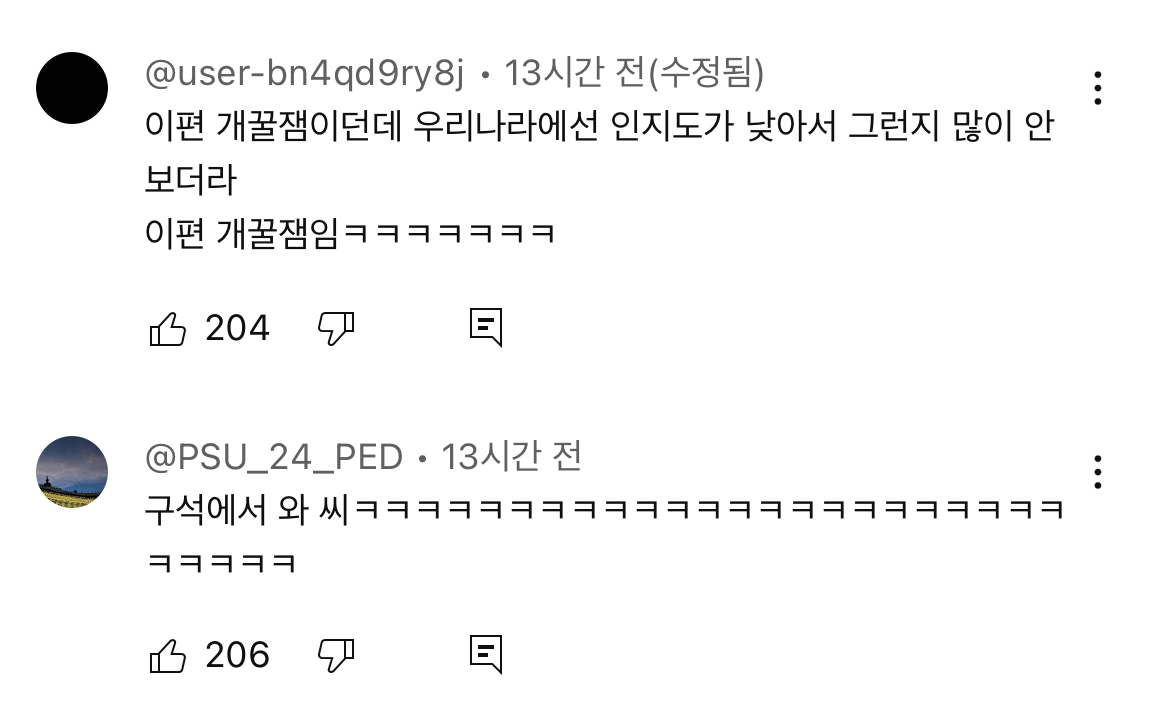Screen dimensions: 1170x720
Task: Open more options for @user-bn4qd9ry8j comment
Action: [1098, 88]
